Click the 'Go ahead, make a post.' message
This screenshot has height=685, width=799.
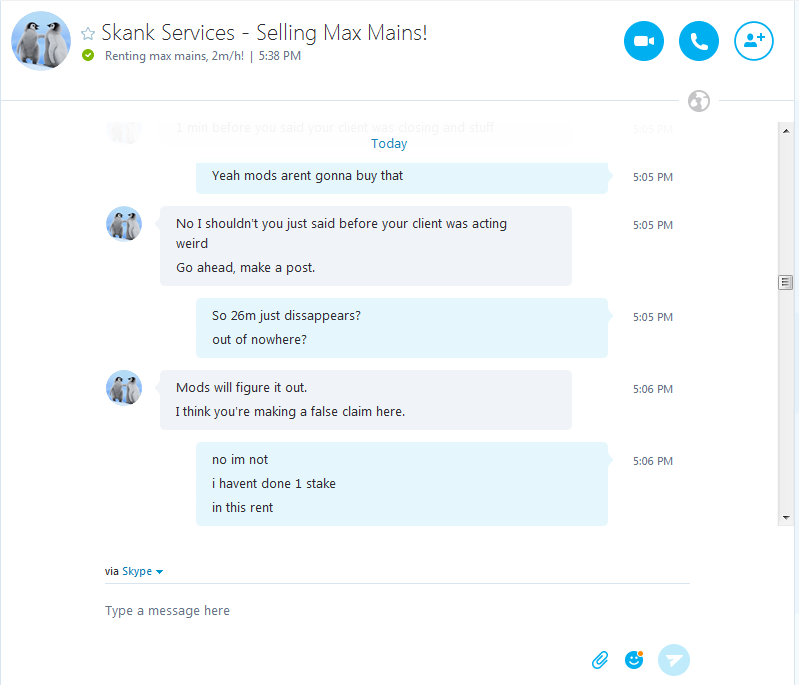click(x=245, y=268)
